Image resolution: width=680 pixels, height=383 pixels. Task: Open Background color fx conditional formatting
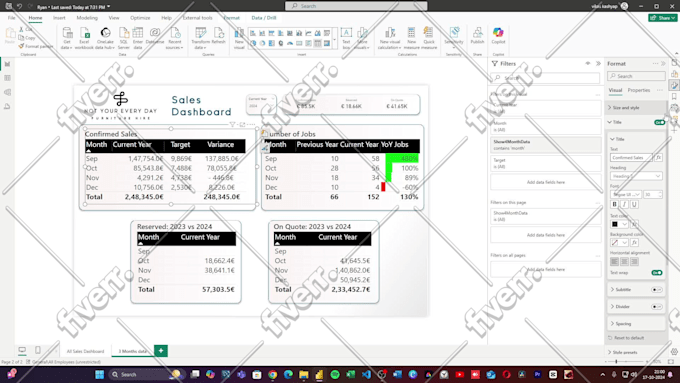[634, 242]
